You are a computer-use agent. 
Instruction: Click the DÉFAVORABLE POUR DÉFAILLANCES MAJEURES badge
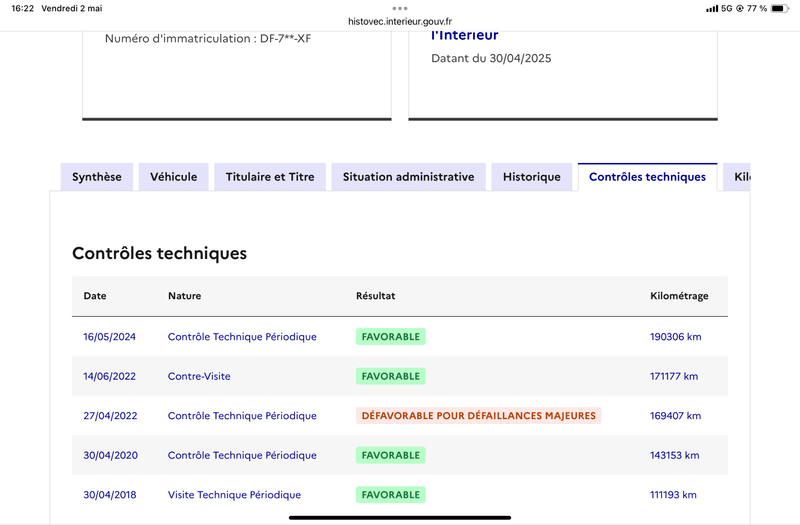click(x=478, y=416)
